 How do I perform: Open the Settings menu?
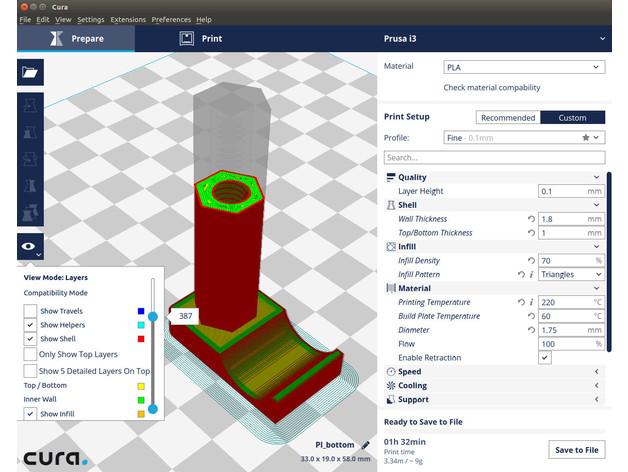[x=91, y=20]
